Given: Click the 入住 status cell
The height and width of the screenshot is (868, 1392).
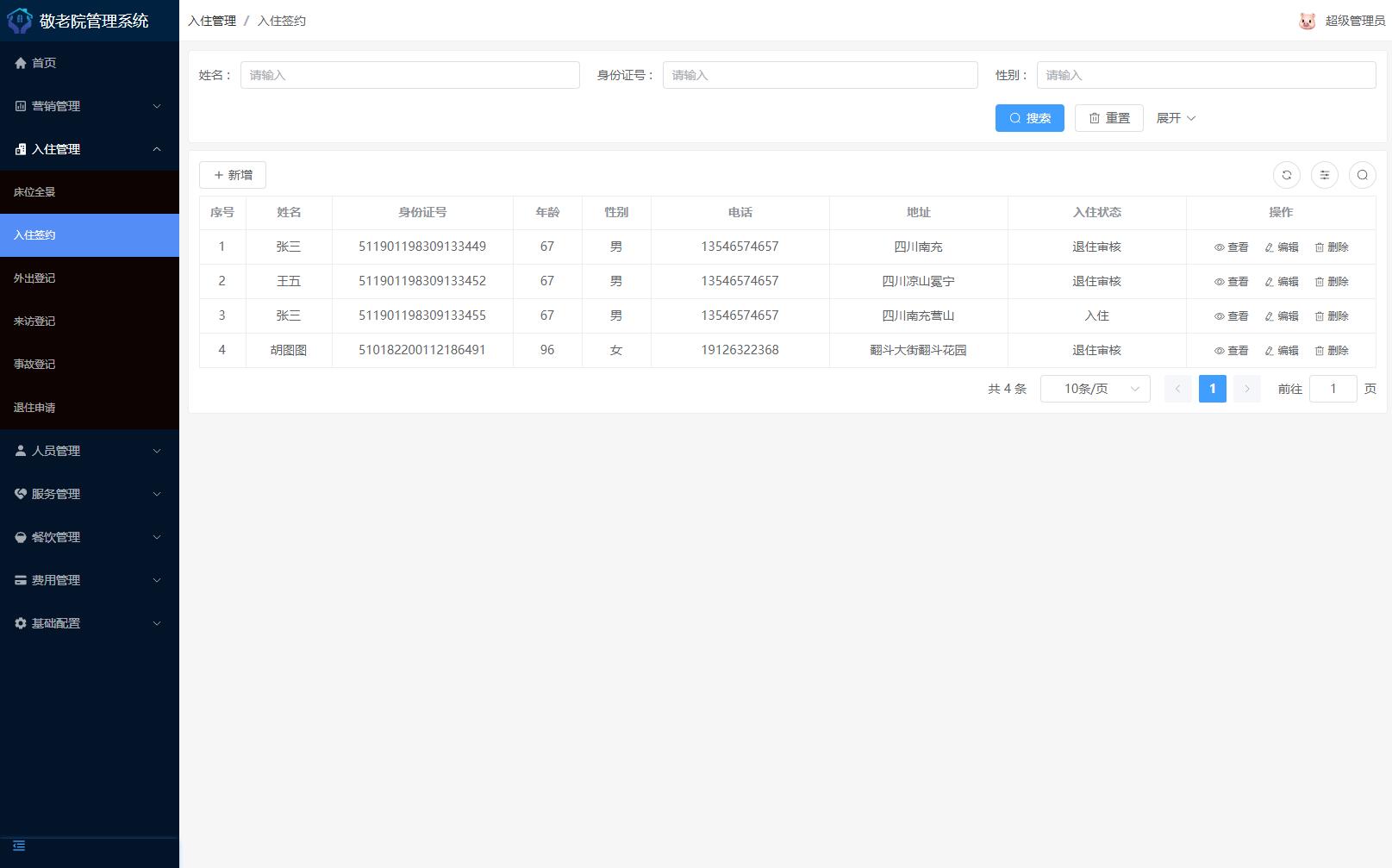Looking at the screenshot, I should coord(1097,315).
